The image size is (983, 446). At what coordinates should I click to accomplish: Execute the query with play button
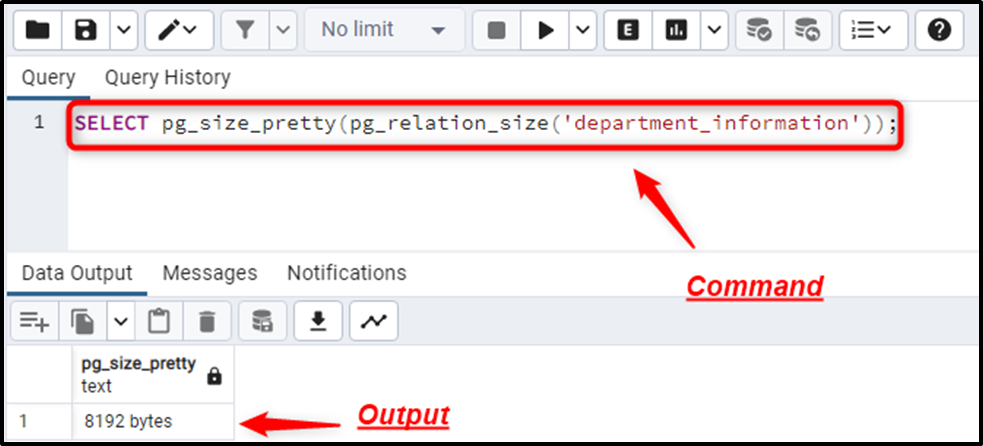pyautogui.click(x=545, y=30)
